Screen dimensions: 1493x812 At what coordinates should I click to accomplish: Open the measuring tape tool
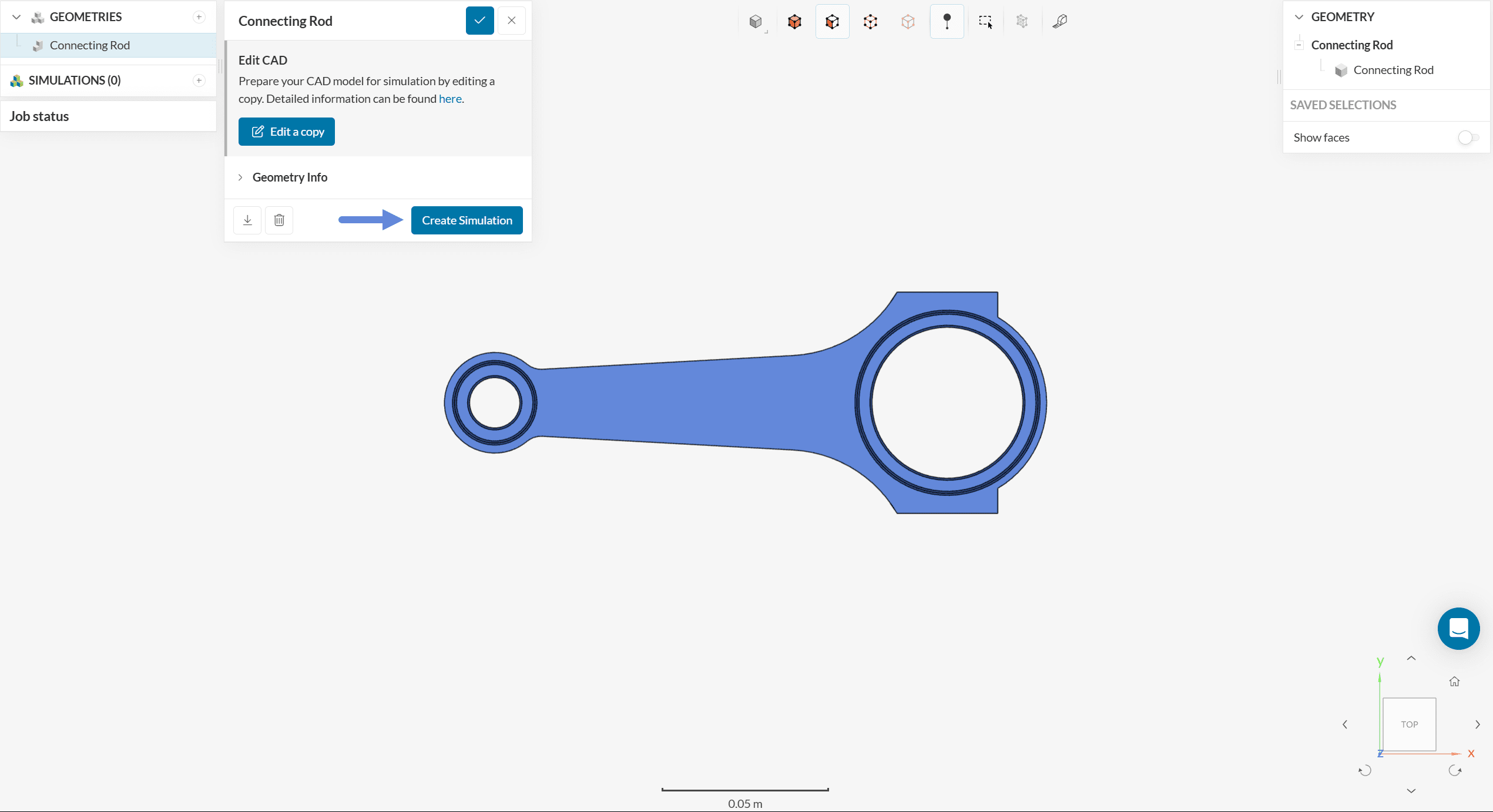click(x=1059, y=22)
